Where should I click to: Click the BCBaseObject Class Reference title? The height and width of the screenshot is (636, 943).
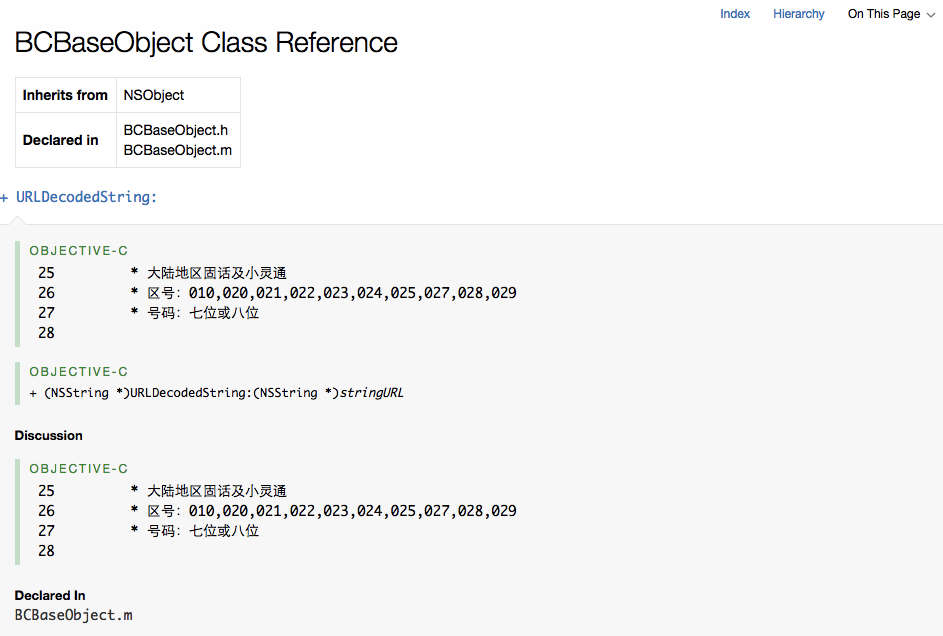click(x=206, y=43)
